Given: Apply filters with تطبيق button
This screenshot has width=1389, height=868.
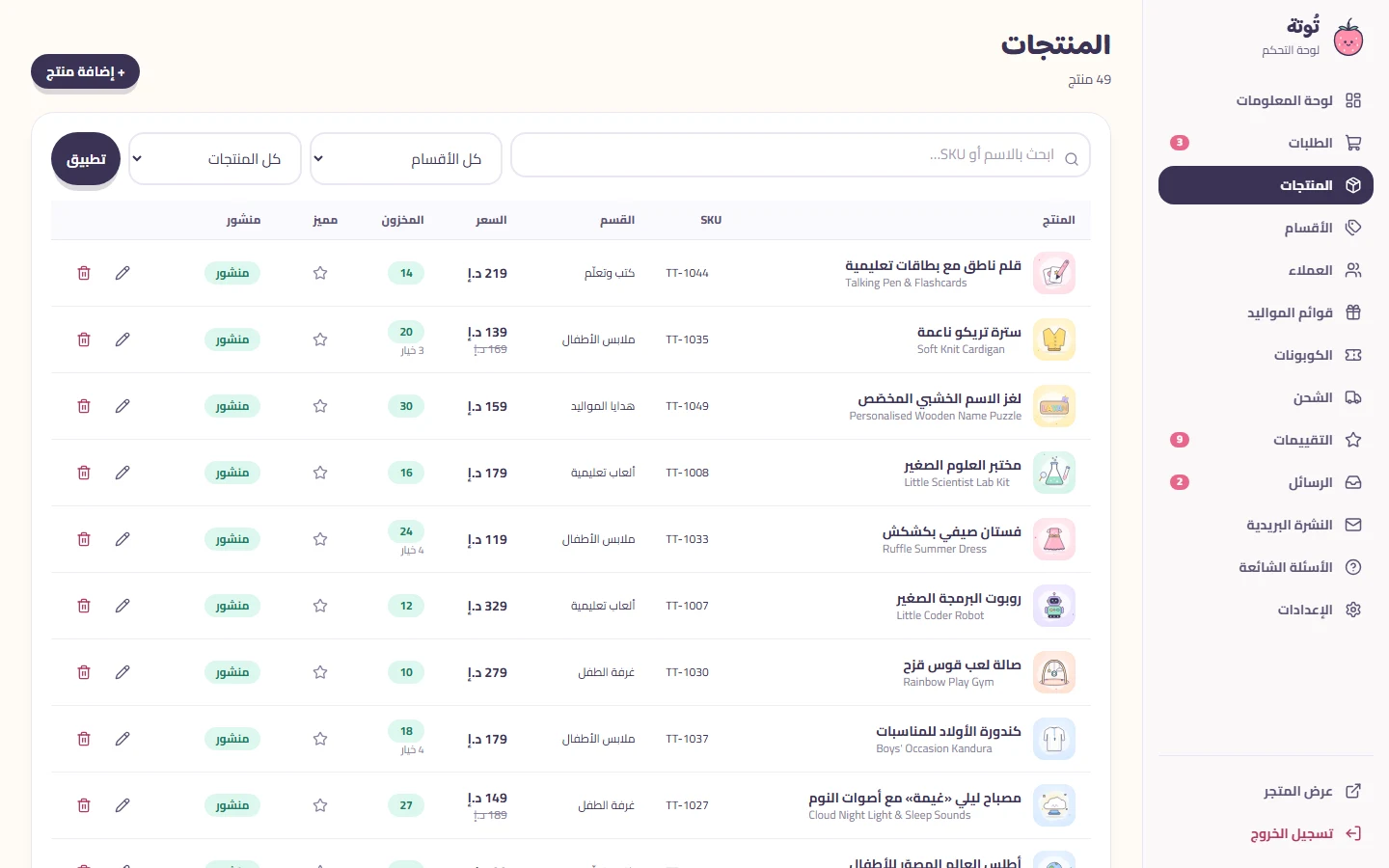Looking at the screenshot, I should [x=86, y=159].
